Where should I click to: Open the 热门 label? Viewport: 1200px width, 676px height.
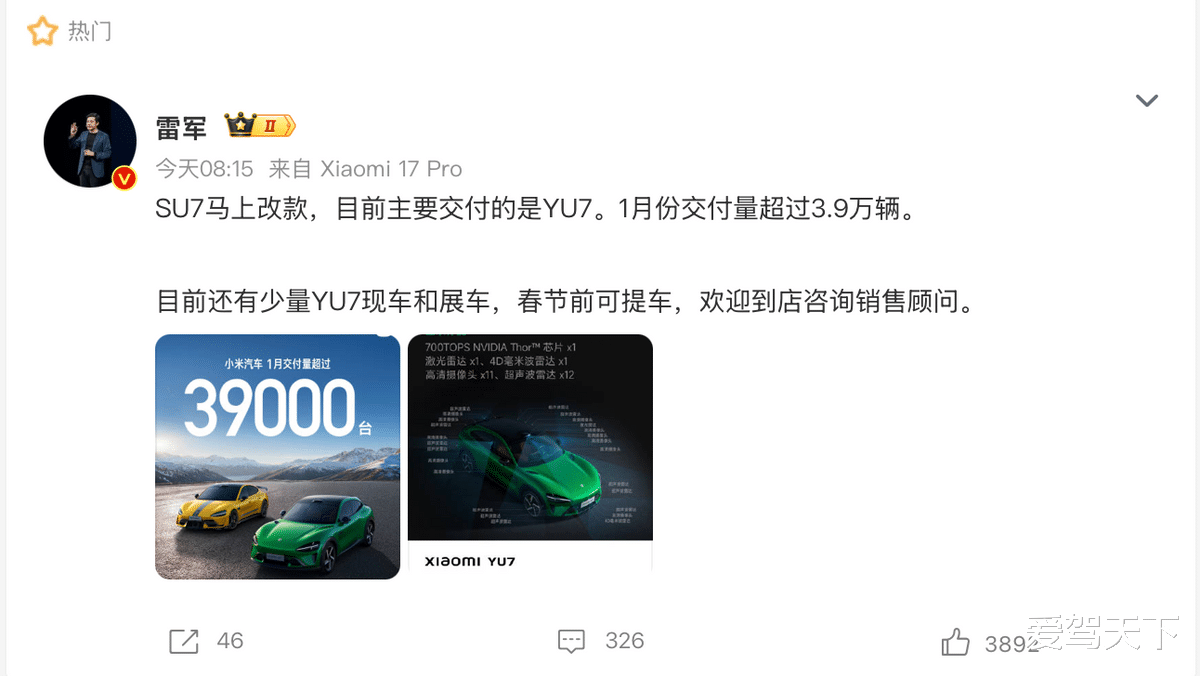pyautogui.click(x=90, y=32)
